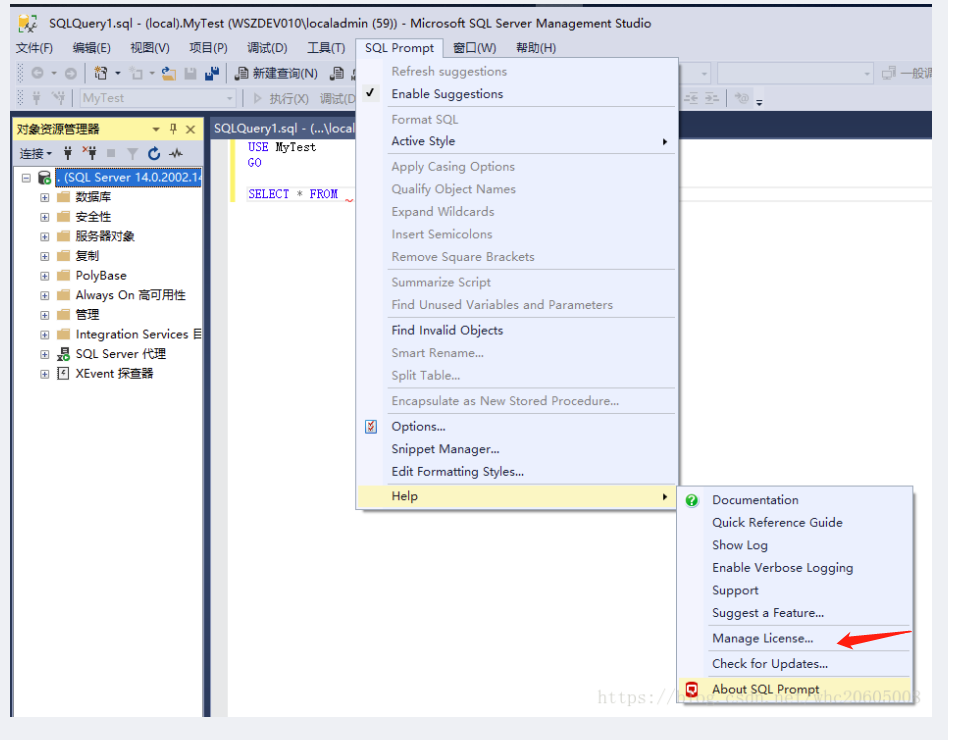Image resolution: width=953 pixels, height=740 pixels.
Task: Click the About SQL Prompt icon
Action: point(690,689)
